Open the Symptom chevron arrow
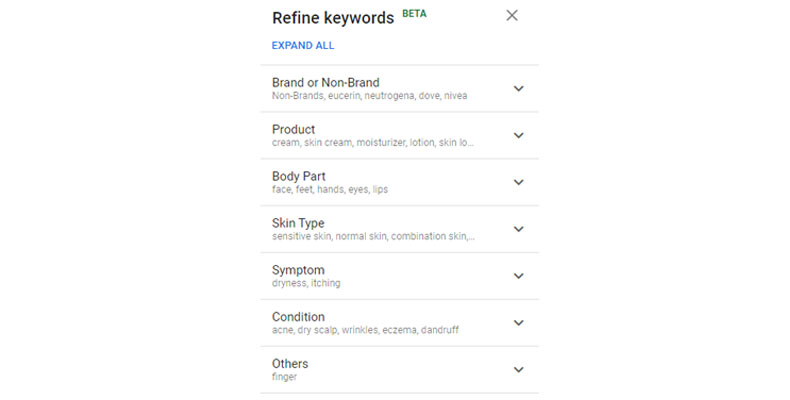This screenshot has width=790, height=400. click(518, 276)
